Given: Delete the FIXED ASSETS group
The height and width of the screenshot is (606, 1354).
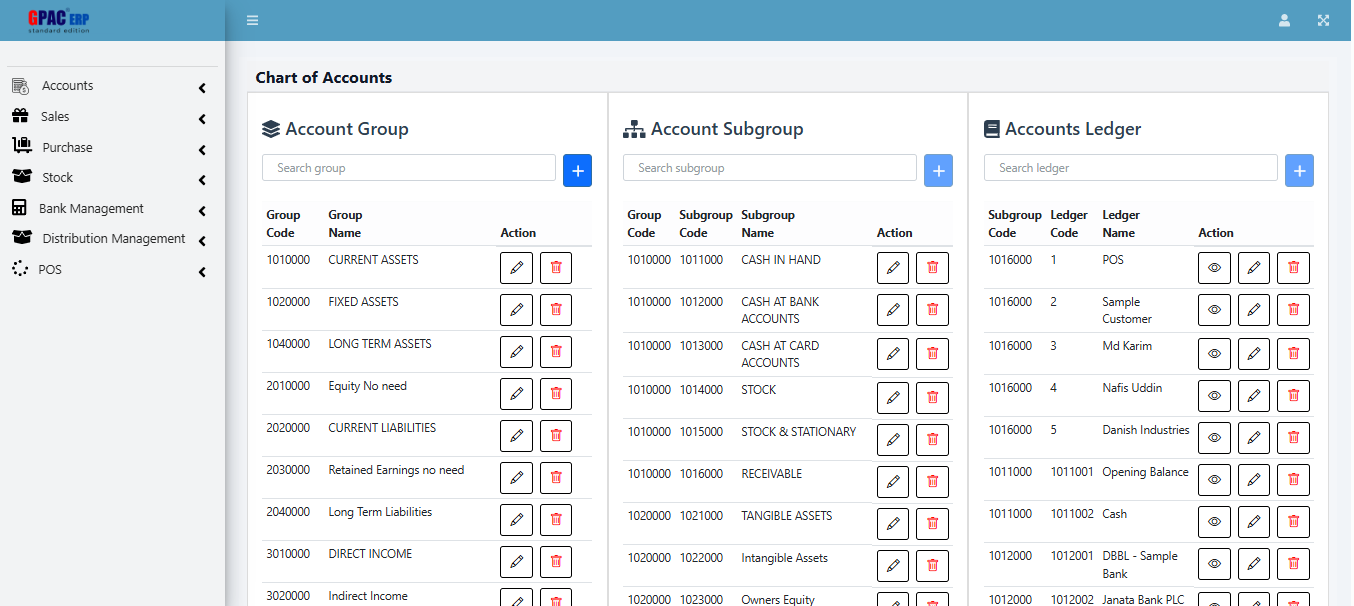Looking at the screenshot, I should coord(556,310).
